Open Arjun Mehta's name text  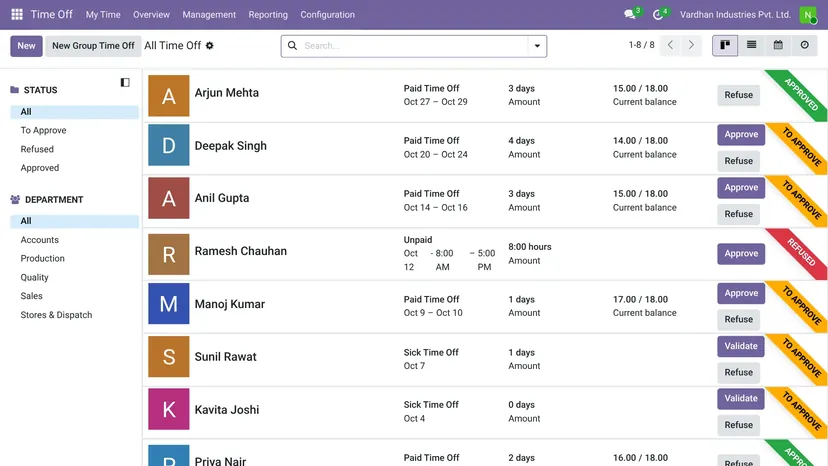(x=227, y=93)
